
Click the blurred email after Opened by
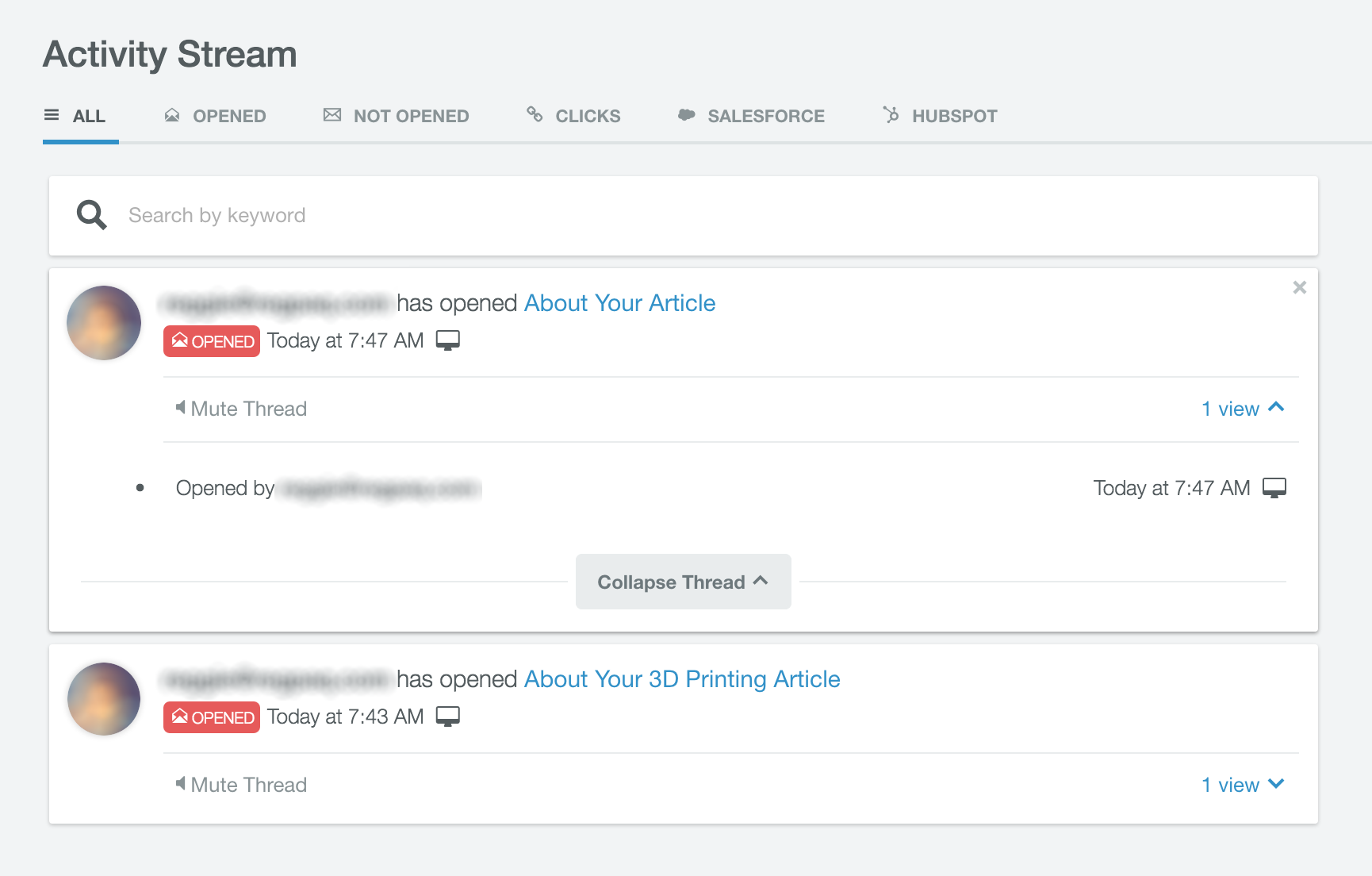click(381, 488)
